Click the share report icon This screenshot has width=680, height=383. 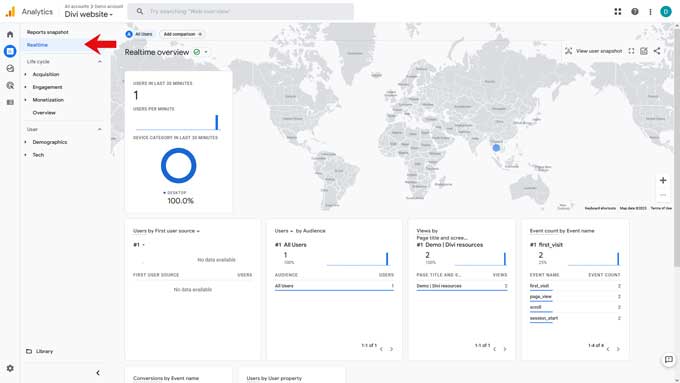657,51
